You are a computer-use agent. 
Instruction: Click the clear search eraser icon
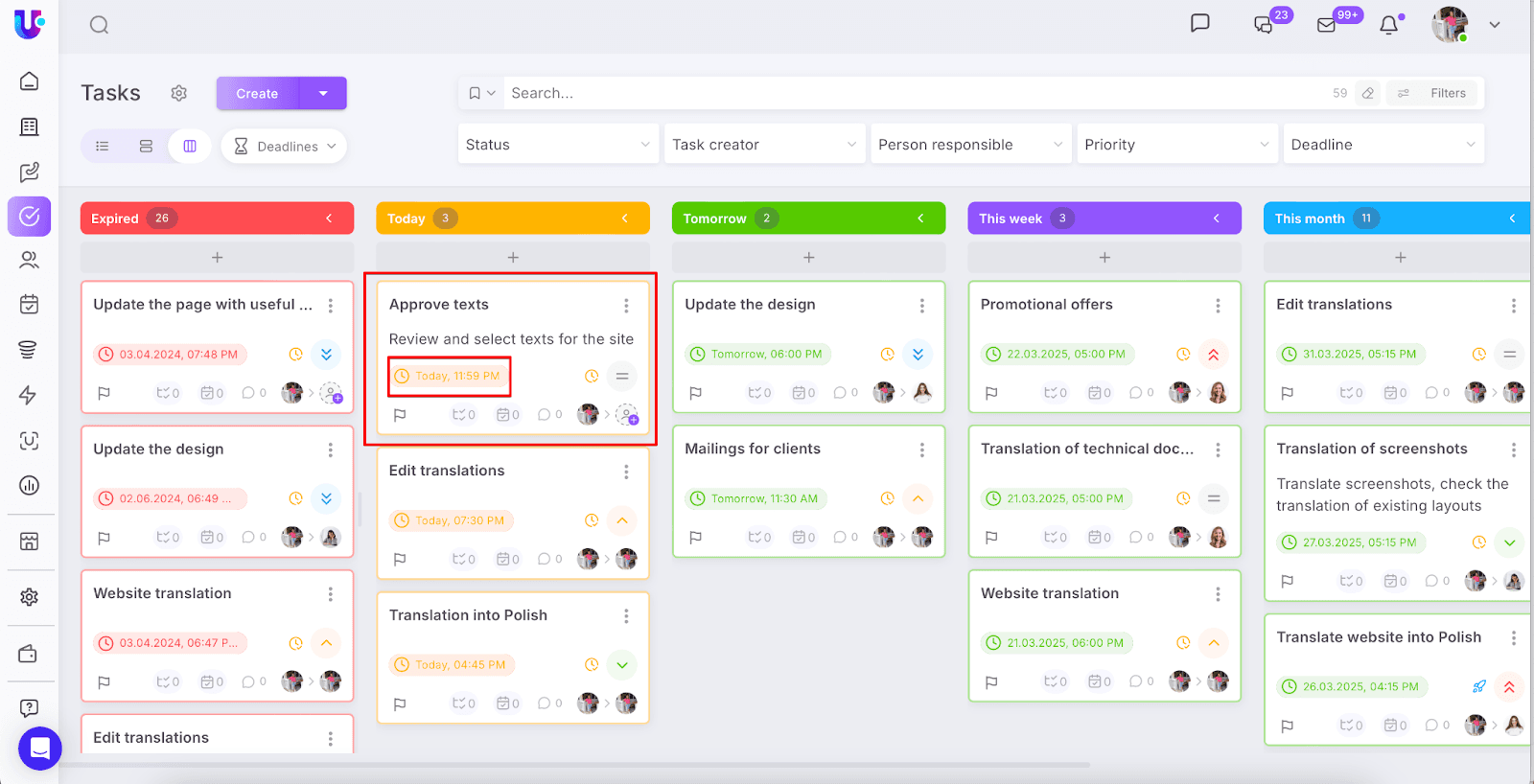pos(1368,93)
